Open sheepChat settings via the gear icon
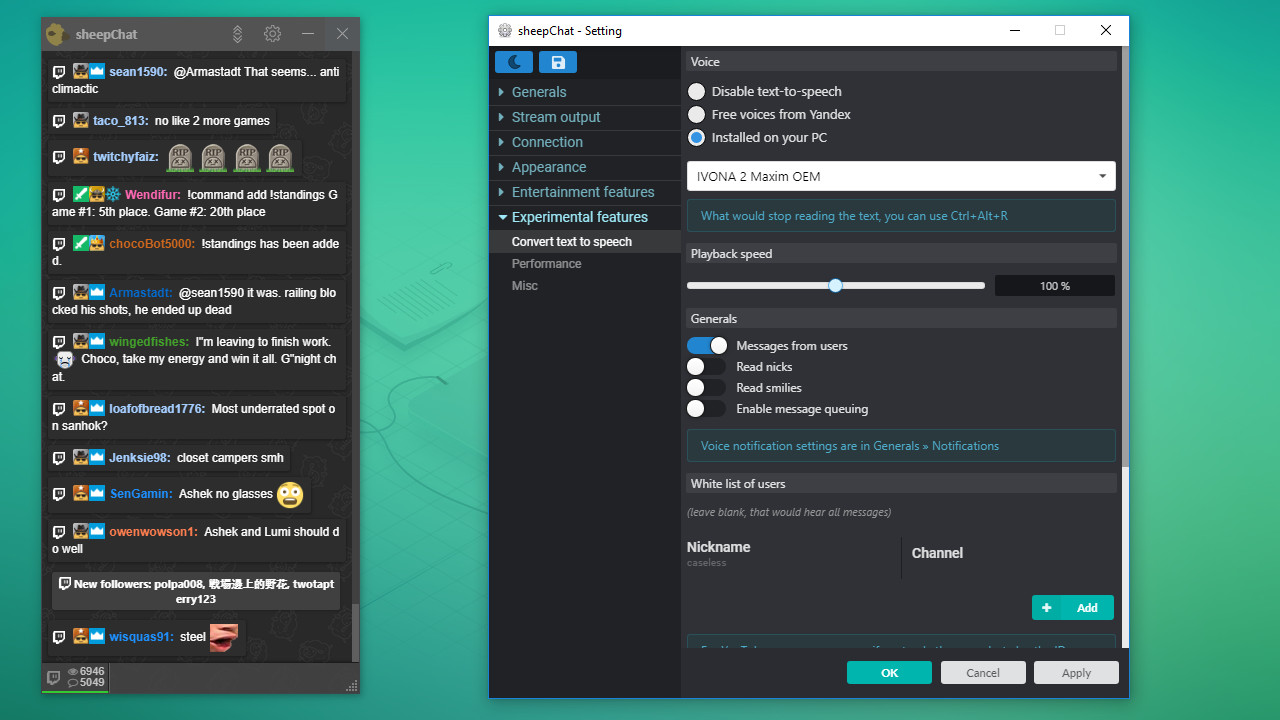Image resolution: width=1280 pixels, height=720 pixels. tap(272, 33)
